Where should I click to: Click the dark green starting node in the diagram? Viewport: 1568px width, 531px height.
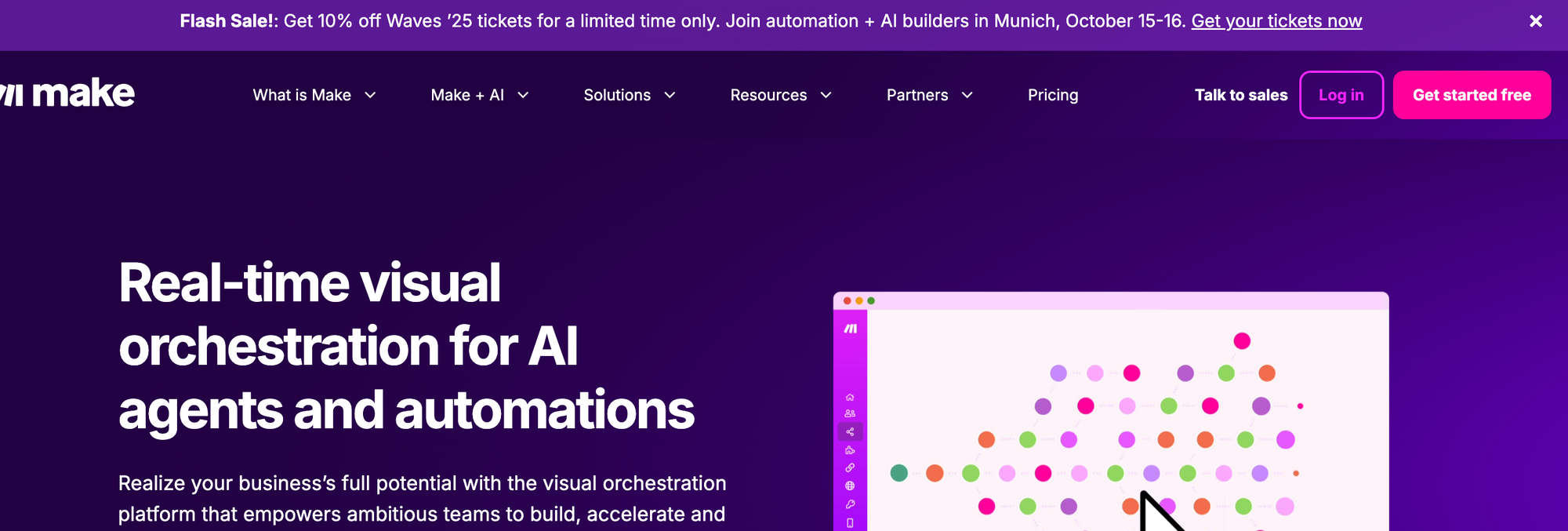[x=899, y=473]
